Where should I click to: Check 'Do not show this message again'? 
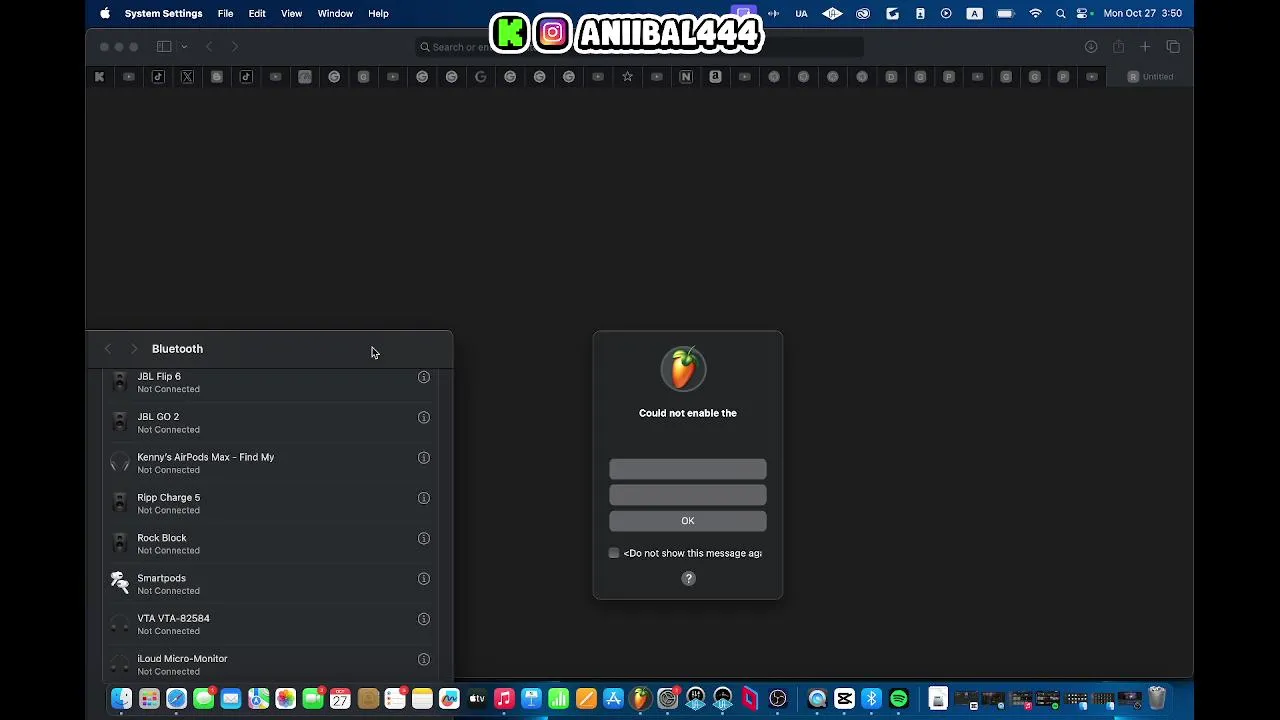coord(614,553)
